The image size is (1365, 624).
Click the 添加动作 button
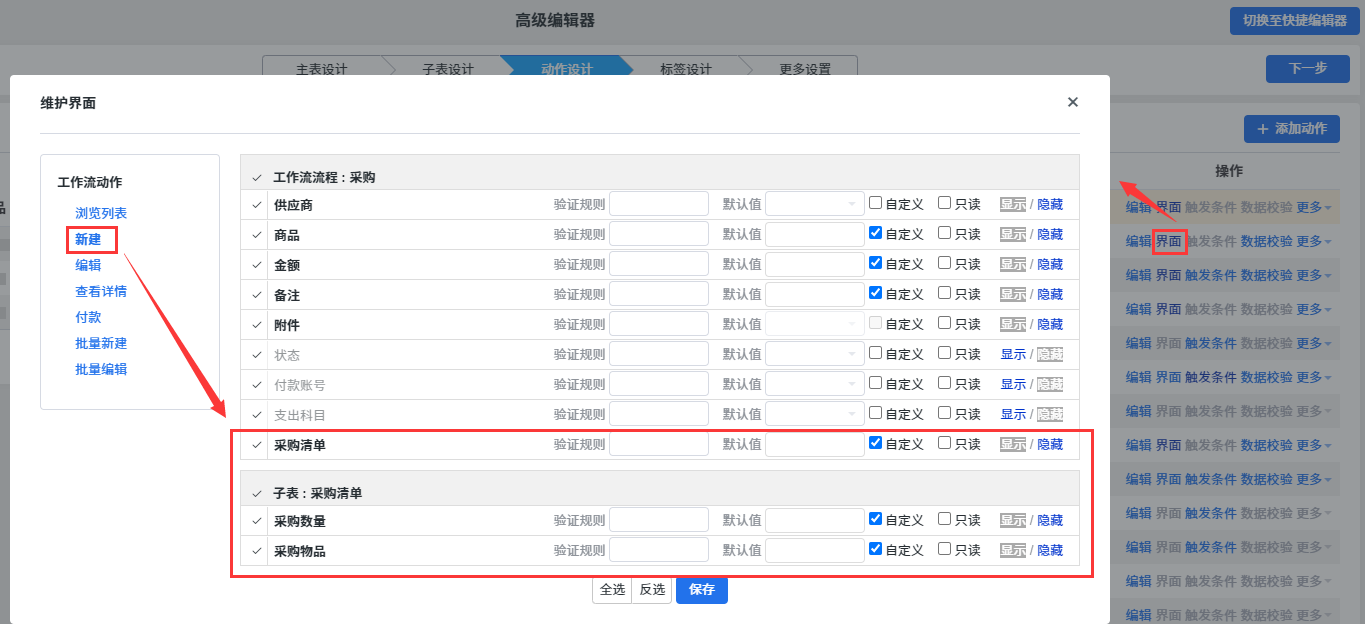tap(1292, 129)
